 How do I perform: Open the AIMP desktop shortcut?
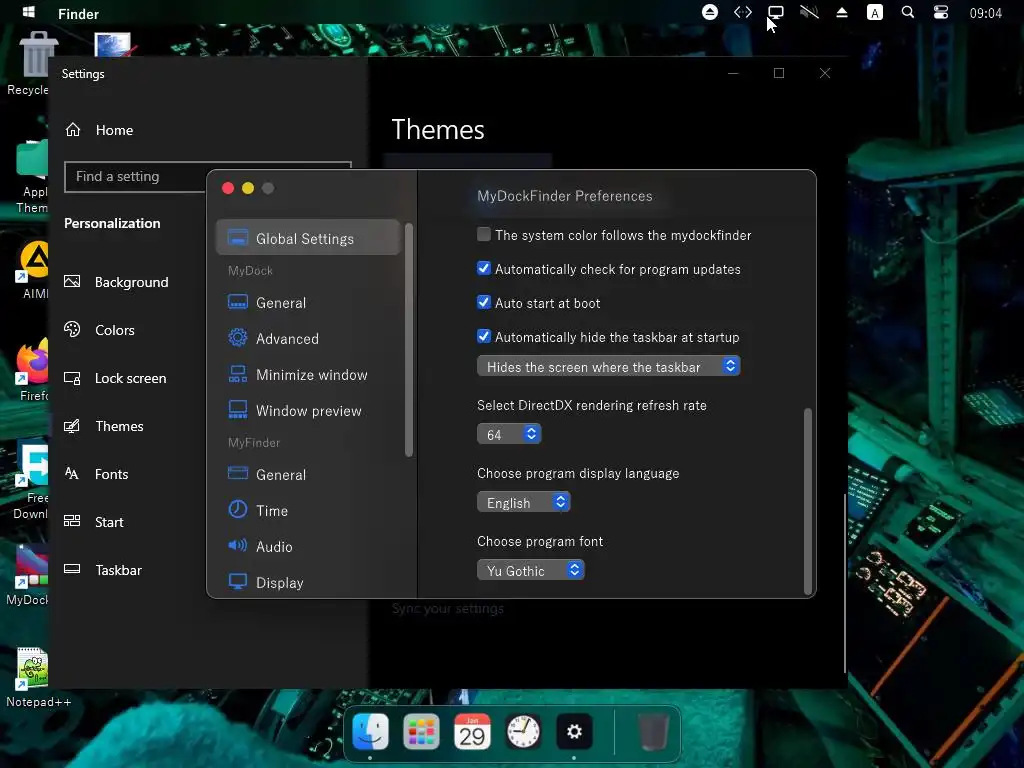tap(34, 270)
